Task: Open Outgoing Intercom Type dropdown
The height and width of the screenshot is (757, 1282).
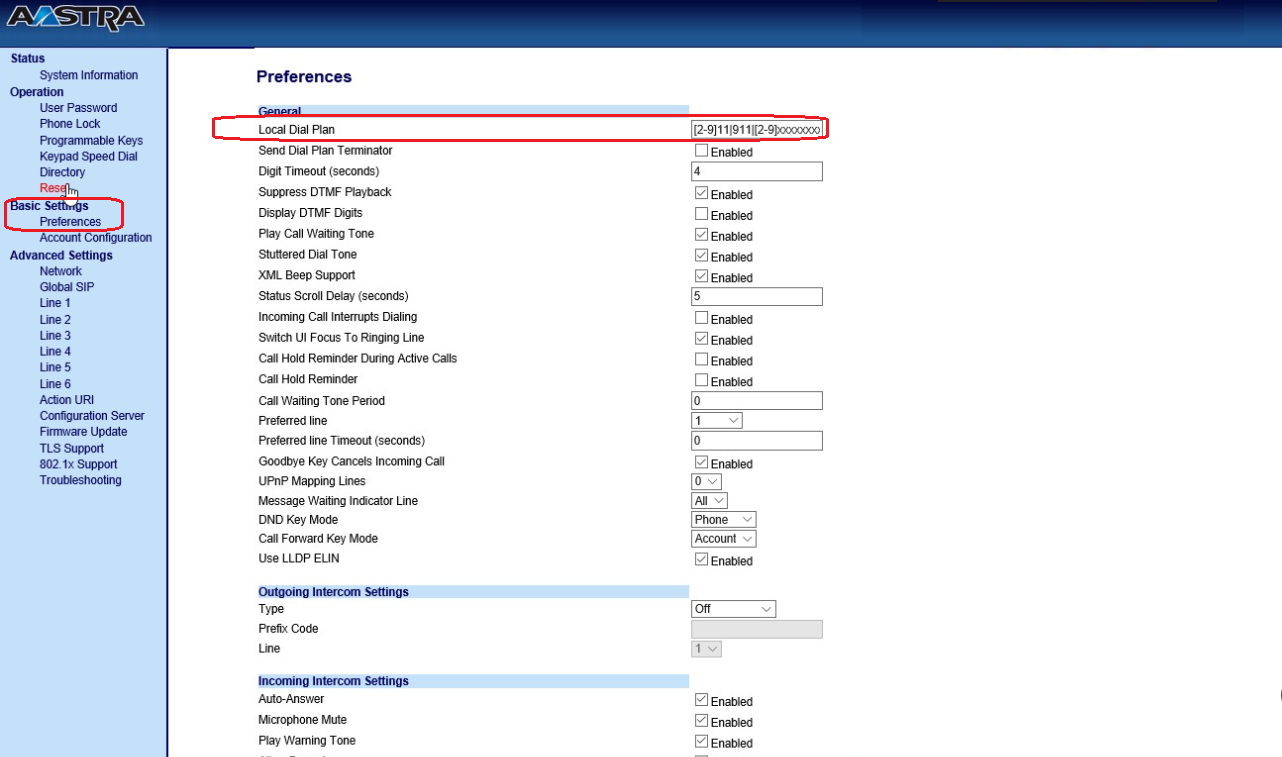Action: point(733,609)
